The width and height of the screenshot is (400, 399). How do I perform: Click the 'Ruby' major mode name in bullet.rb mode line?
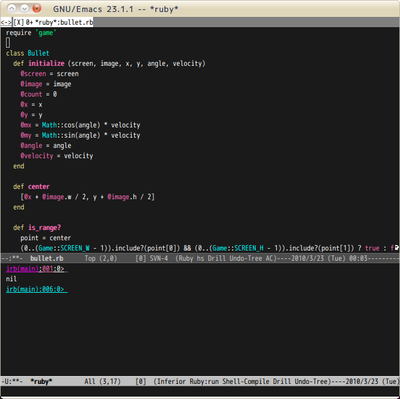(x=186, y=258)
